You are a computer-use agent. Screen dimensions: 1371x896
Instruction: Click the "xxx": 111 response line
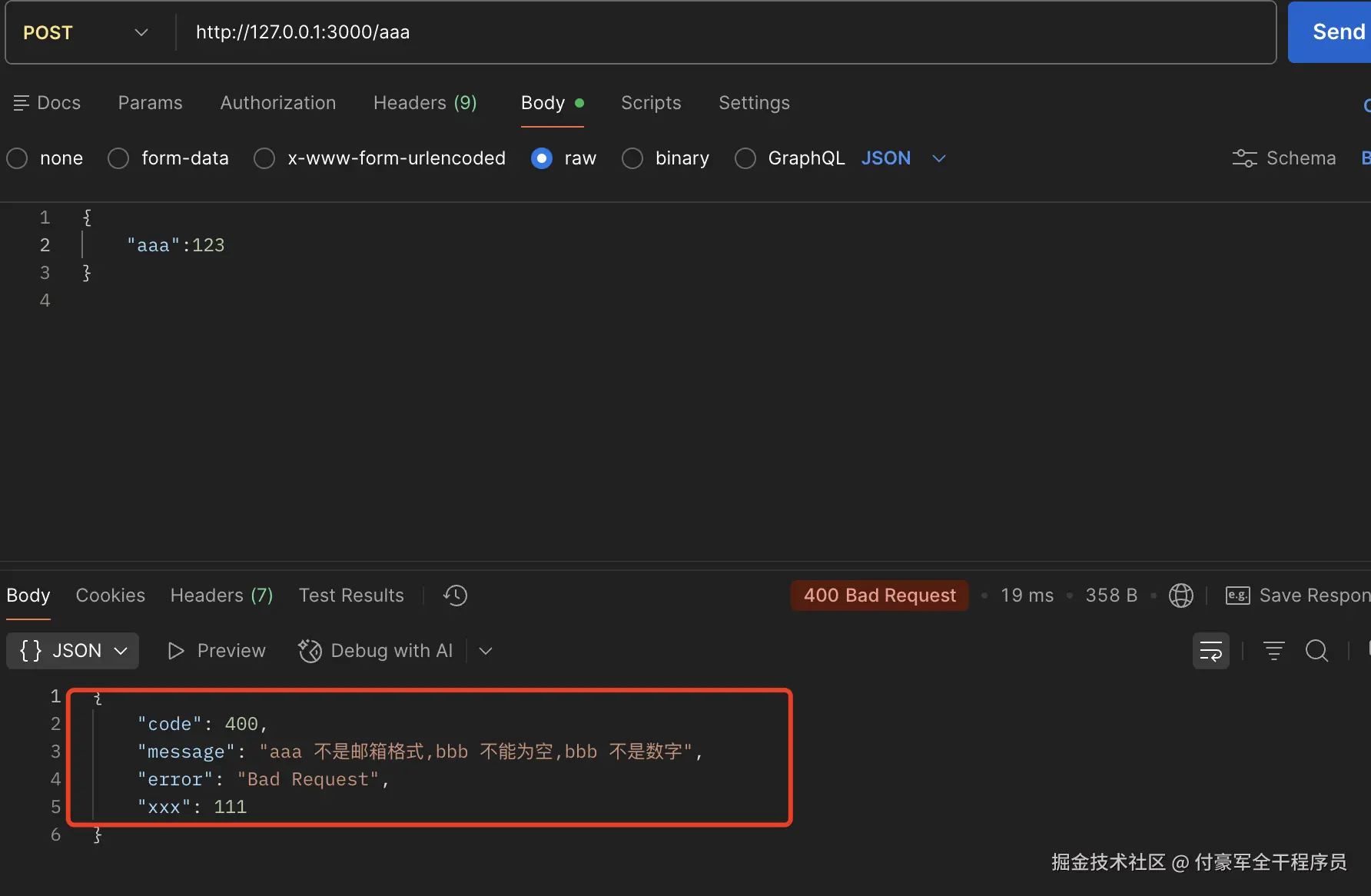pyautogui.click(x=192, y=807)
